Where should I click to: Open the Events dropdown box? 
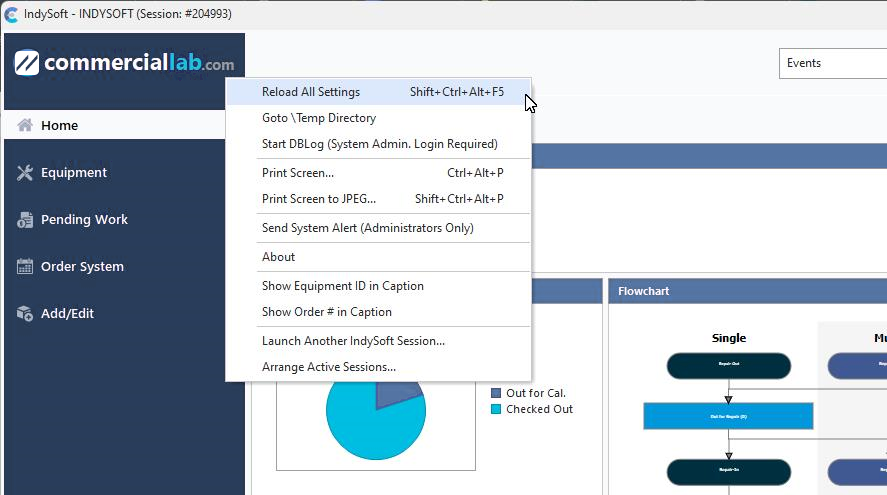click(833, 63)
